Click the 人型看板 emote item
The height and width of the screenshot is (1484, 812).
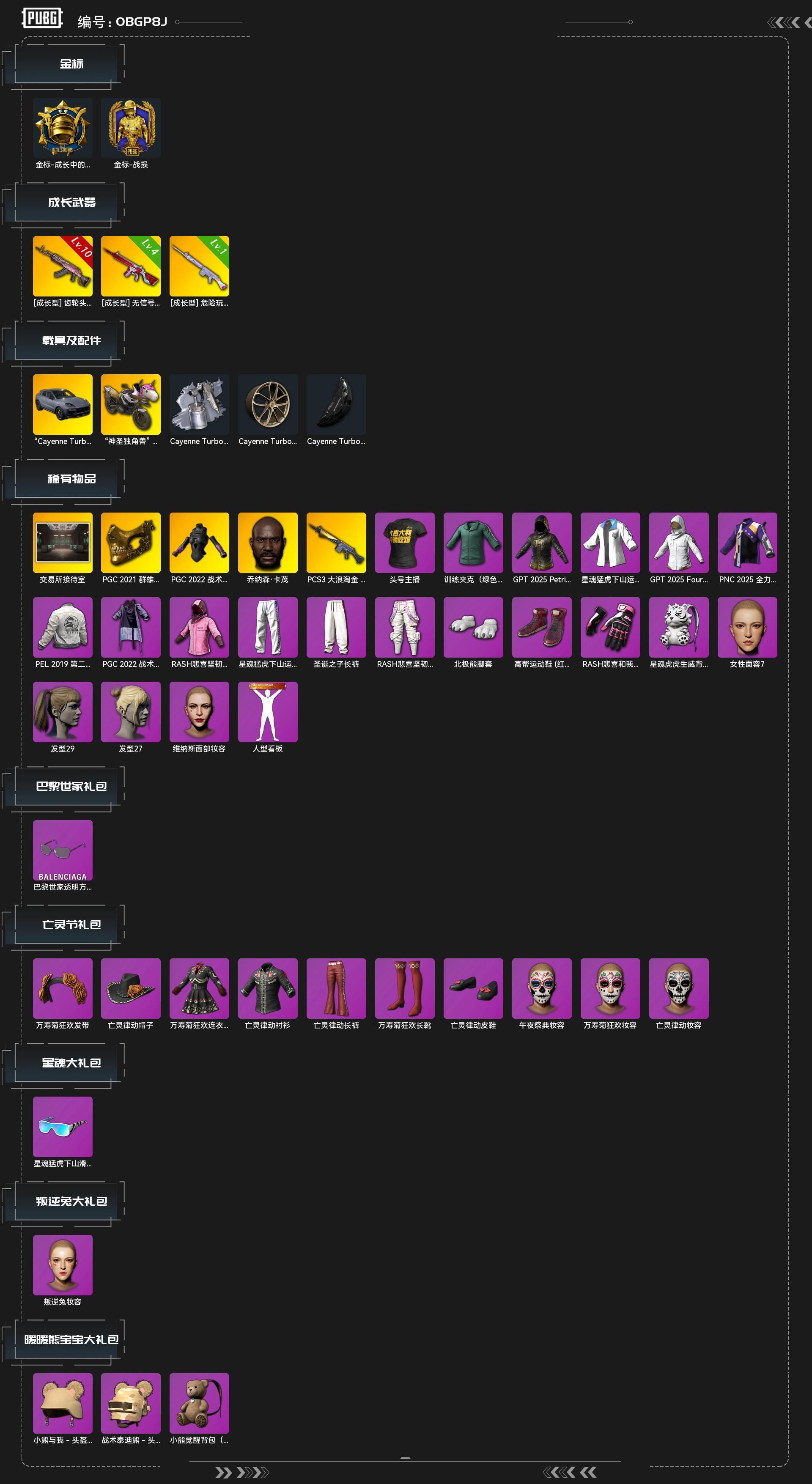(268, 712)
